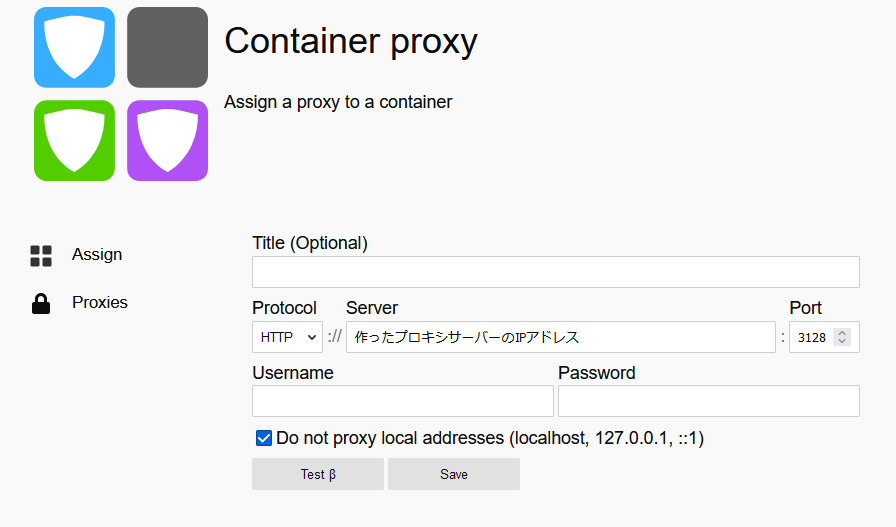
Task: Click the blue shield container icon
Action: point(74,47)
